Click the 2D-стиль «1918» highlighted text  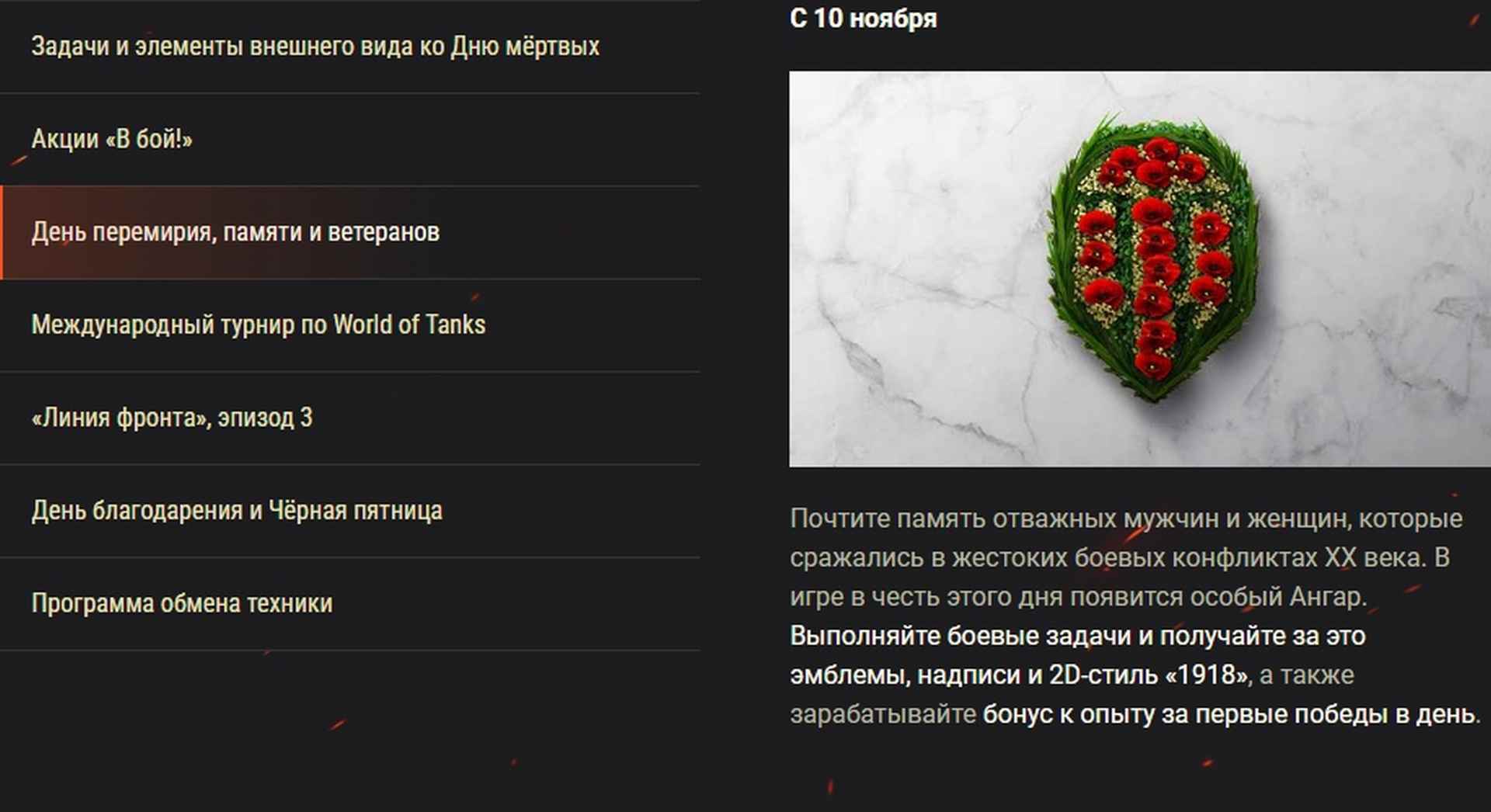click(1148, 675)
